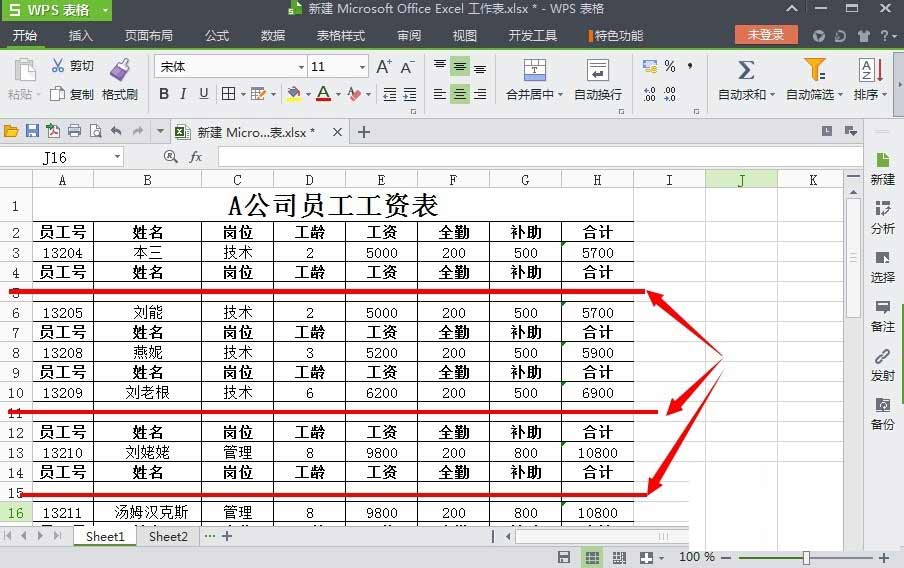Switch to the 公式 ribbon tab

pyautogui.click(x=217, y=36)
